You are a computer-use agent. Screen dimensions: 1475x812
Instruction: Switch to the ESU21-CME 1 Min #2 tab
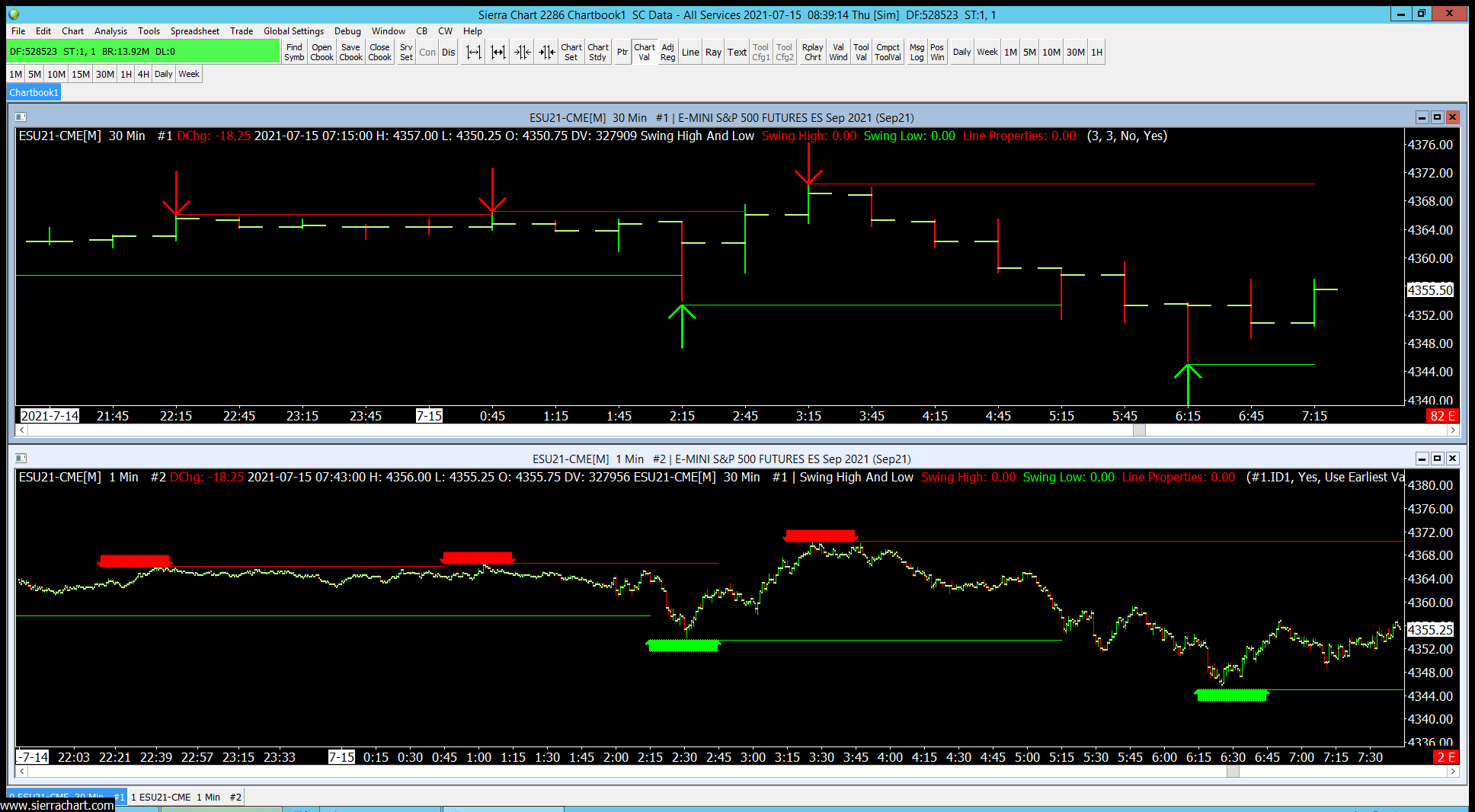click(x=186, y=797)
